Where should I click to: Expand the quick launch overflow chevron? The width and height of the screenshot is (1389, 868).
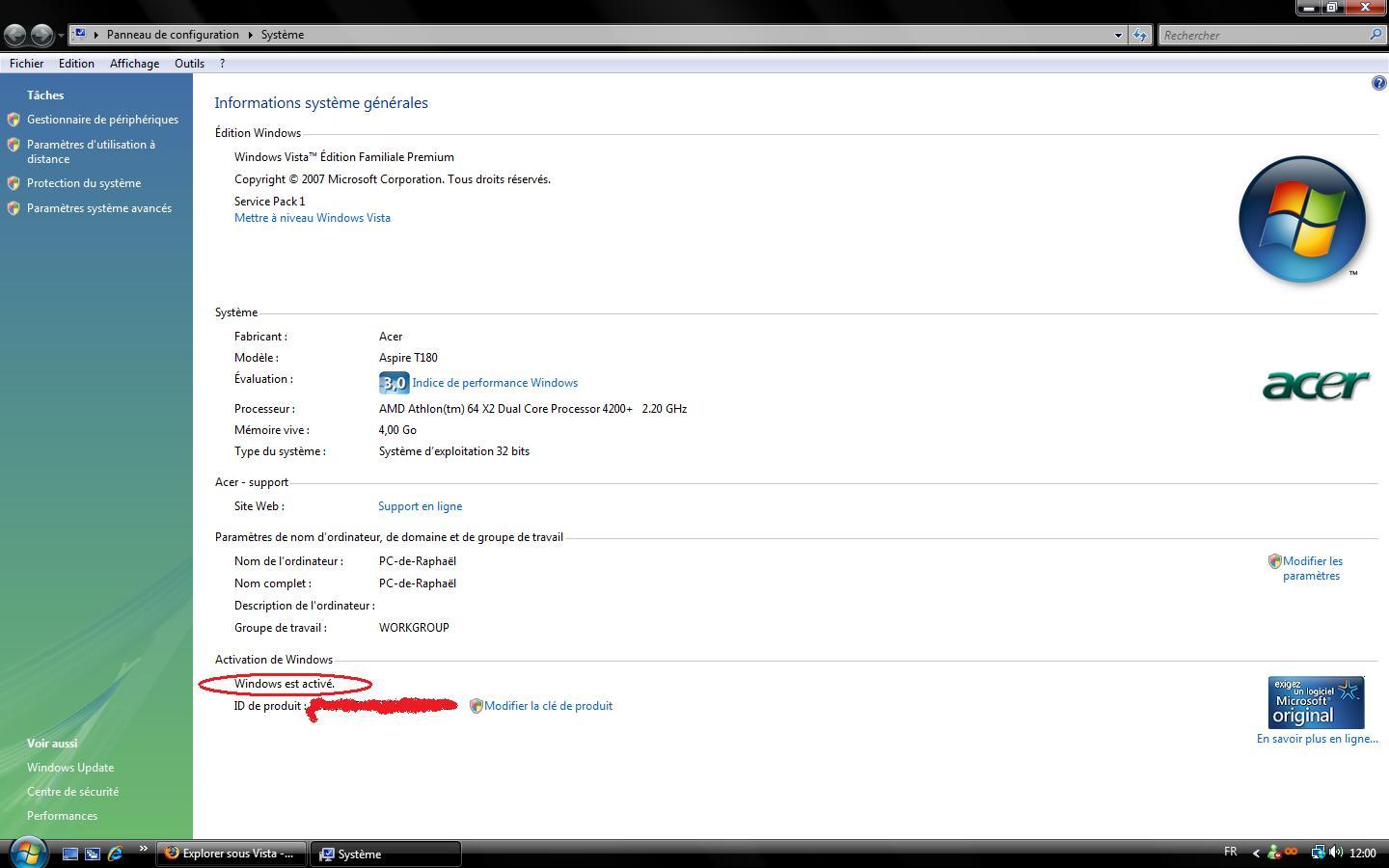point(143,849)
